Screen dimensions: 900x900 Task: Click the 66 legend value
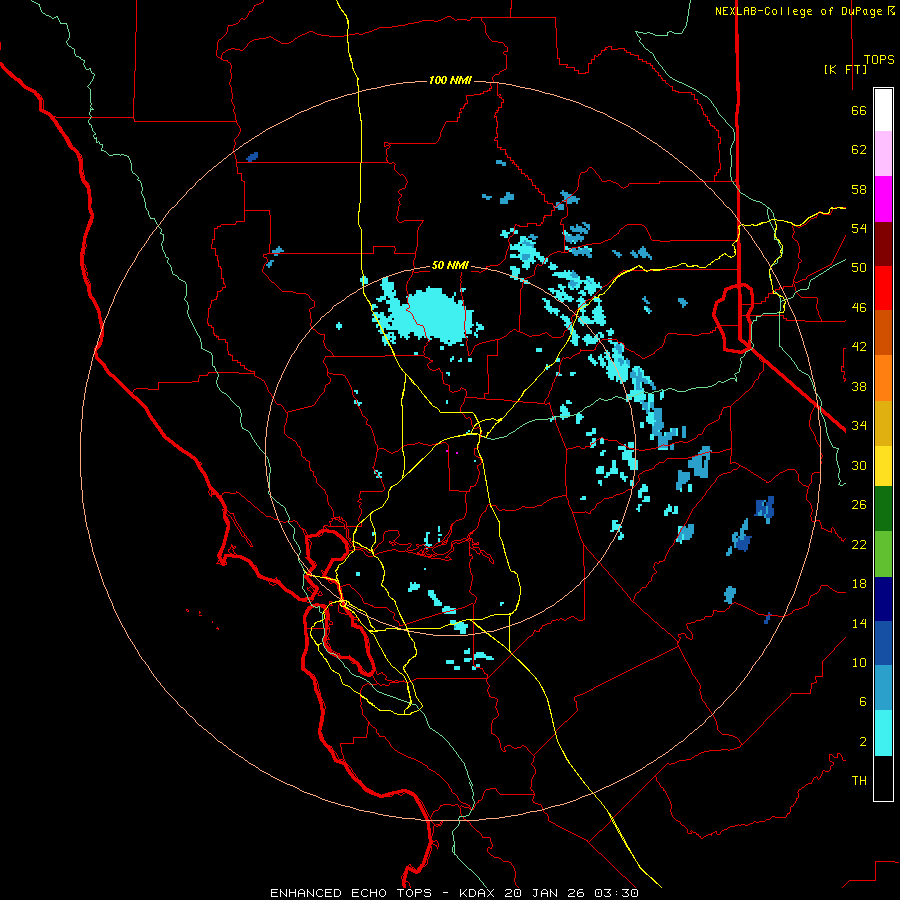(x=859, y=110)
